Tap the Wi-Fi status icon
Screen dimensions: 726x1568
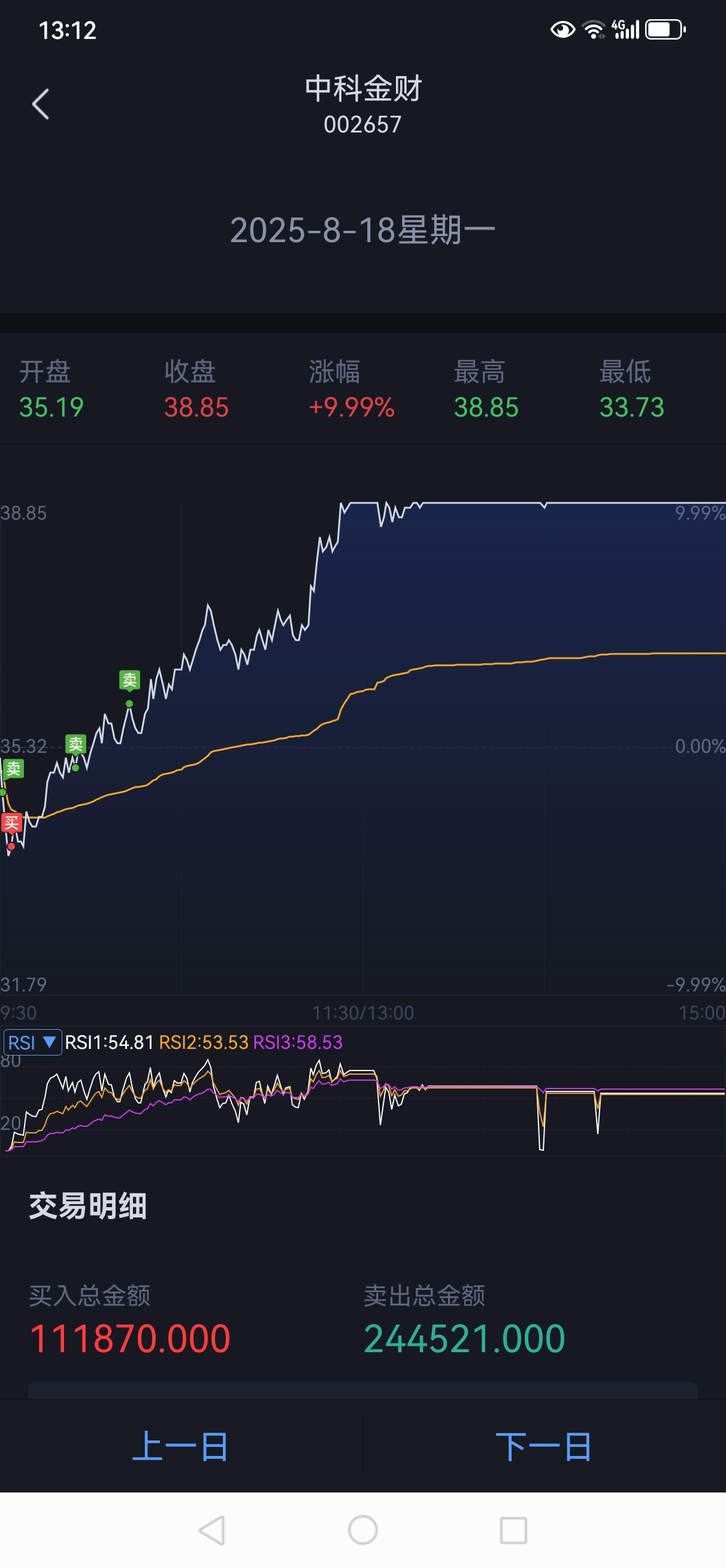click(594, 29)
